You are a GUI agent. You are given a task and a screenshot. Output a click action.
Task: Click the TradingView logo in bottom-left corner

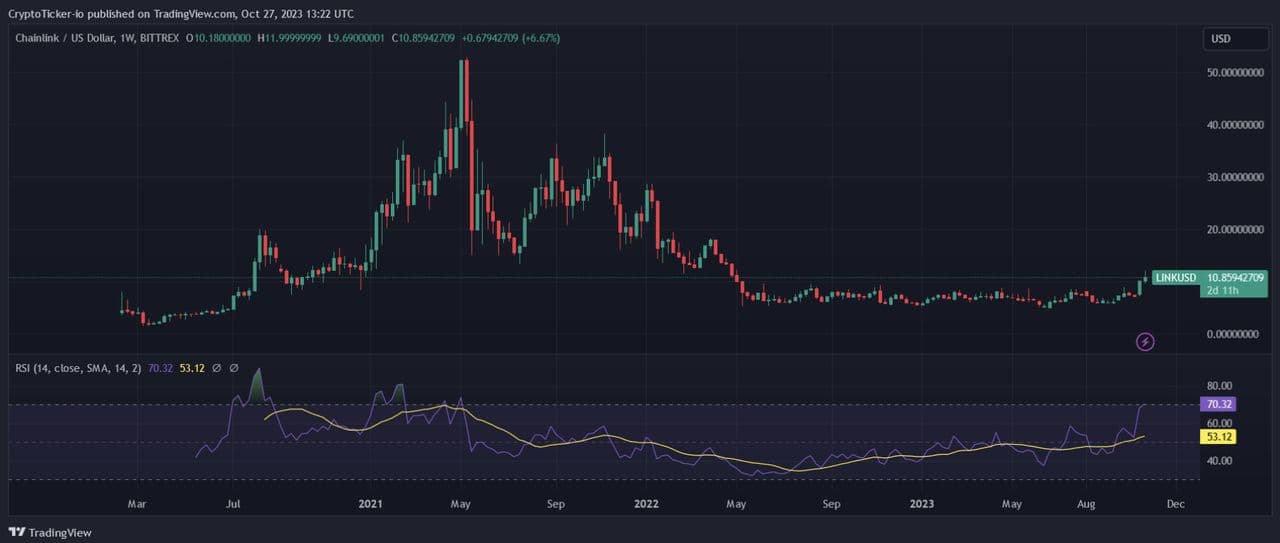pyautogui.click(x=50, y=532)
